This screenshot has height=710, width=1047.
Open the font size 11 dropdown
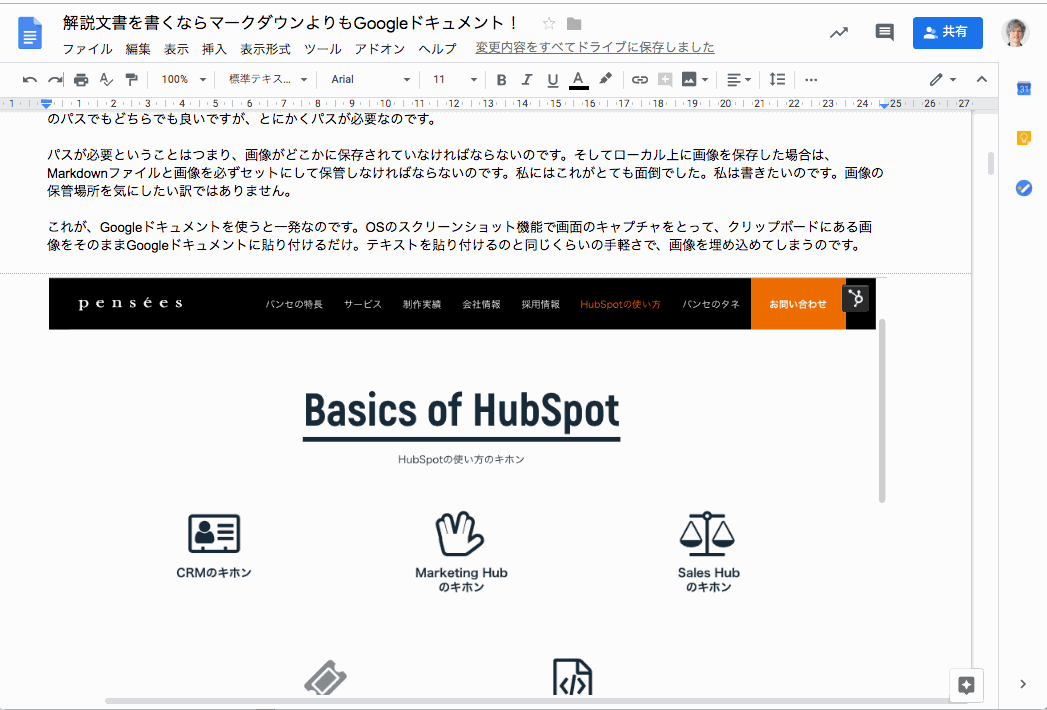coord(455,80)
